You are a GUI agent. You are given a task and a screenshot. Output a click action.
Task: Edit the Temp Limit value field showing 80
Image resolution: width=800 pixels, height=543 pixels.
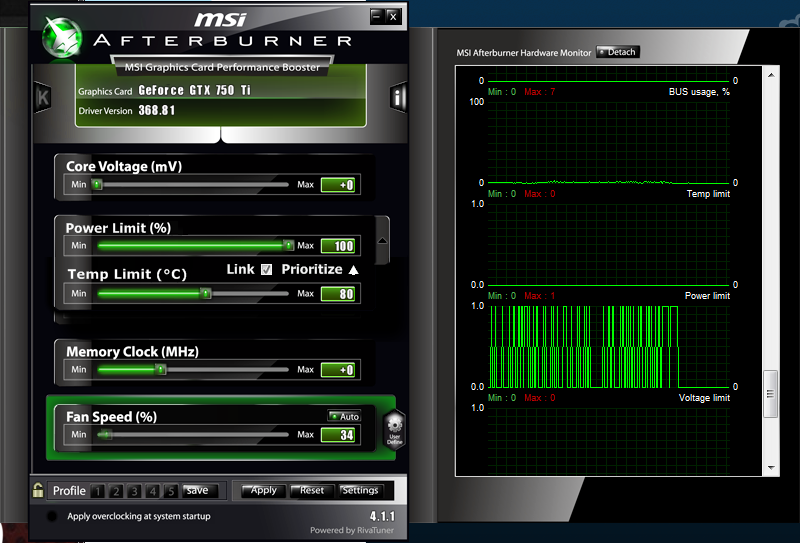(338, 294)
